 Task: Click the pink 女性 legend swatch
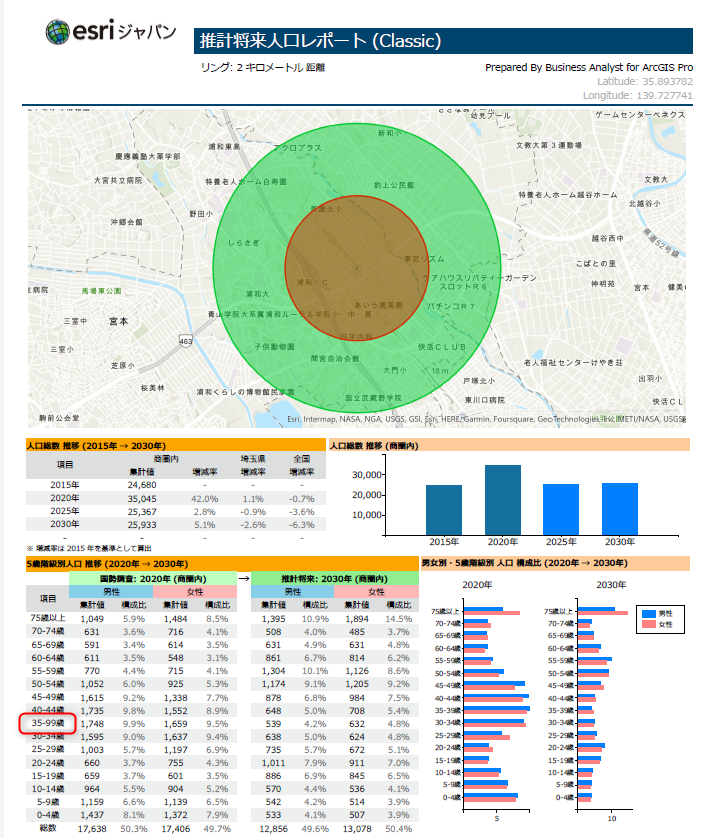[x=649, y=624]
